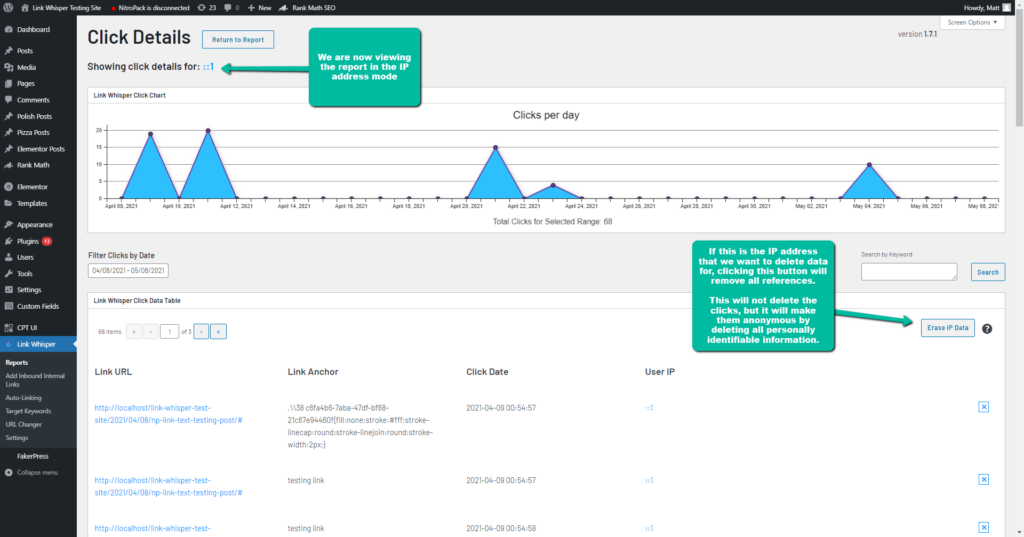This screenshot has width=1024, height=537.
Task: Open Link Whisper Settings submenu item
Action: 16,438
